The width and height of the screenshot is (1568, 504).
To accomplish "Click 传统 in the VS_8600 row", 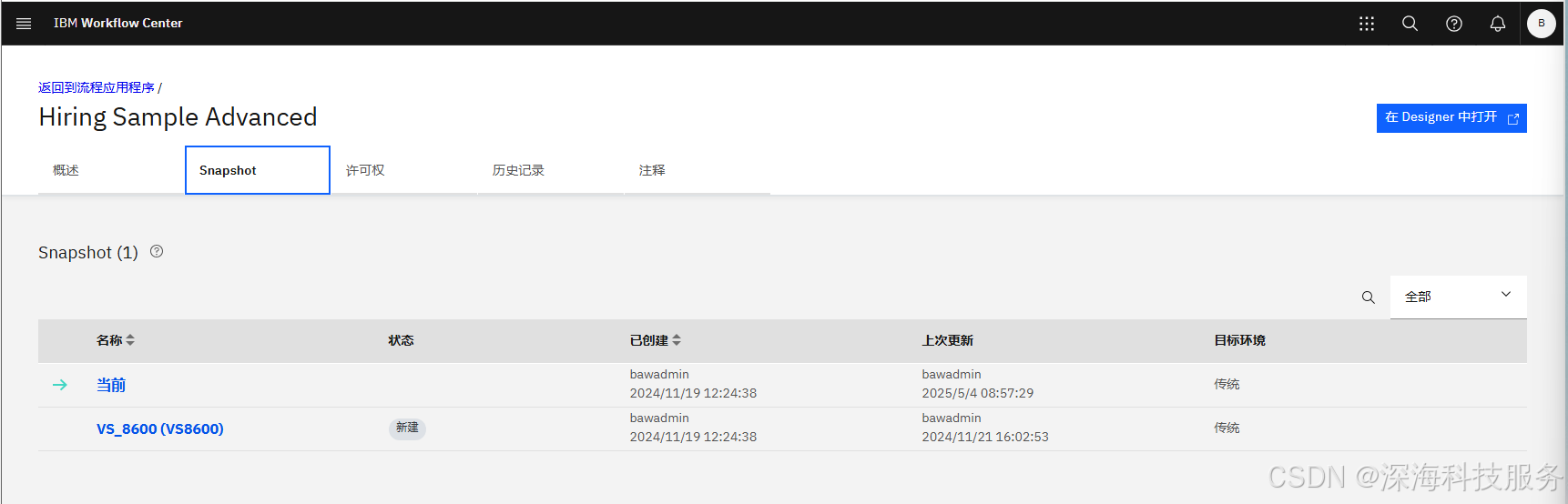I will 1227,428.
